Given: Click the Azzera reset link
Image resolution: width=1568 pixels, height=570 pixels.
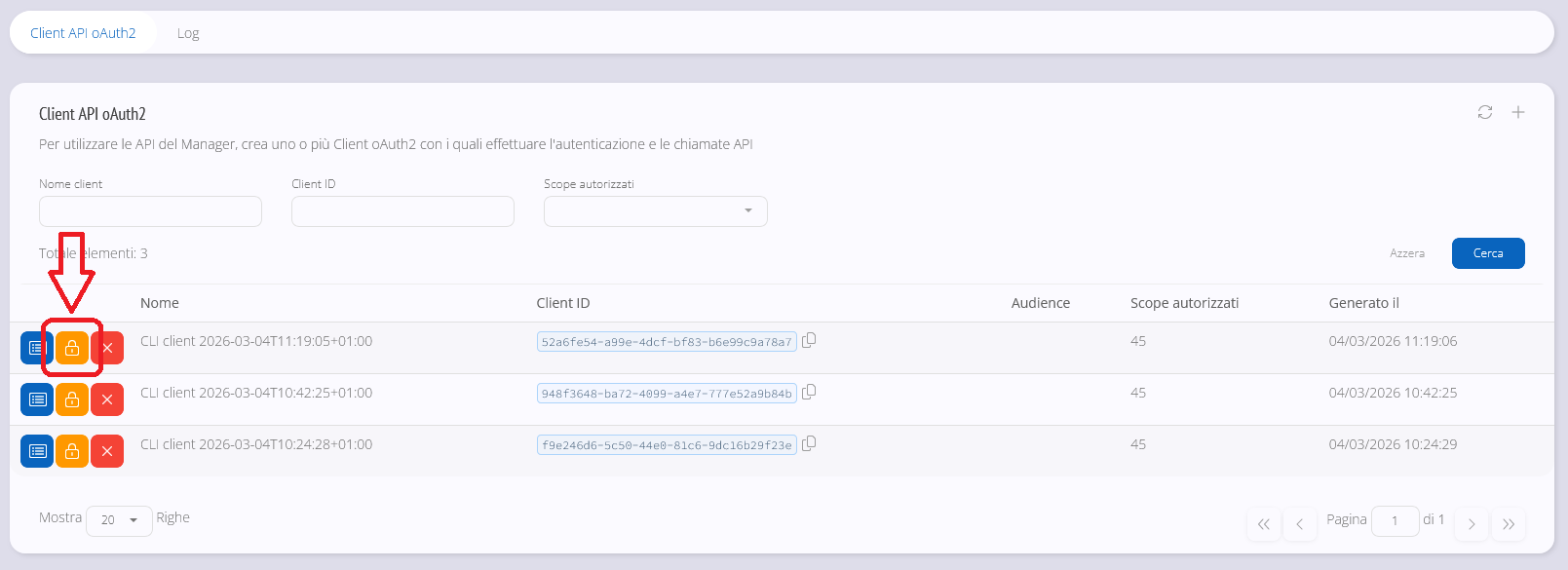Looking at the screenshot, I should [1407, 253].
